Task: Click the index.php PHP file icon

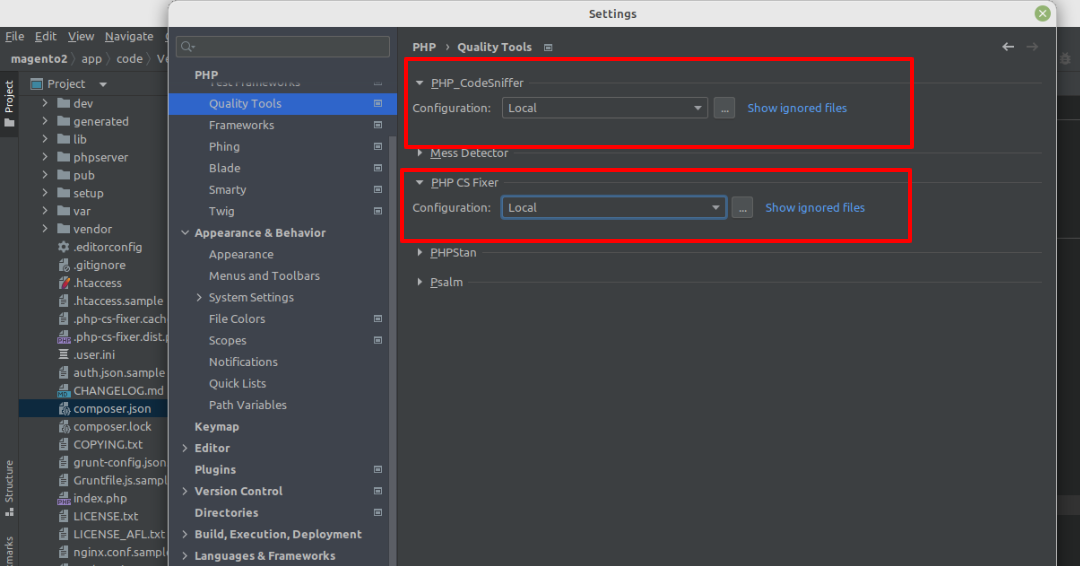Action: [x=63, y=499]
